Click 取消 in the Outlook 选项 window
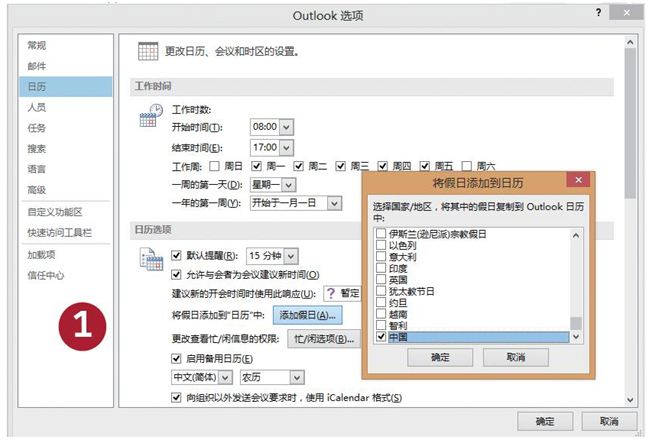 coord(609,421)
